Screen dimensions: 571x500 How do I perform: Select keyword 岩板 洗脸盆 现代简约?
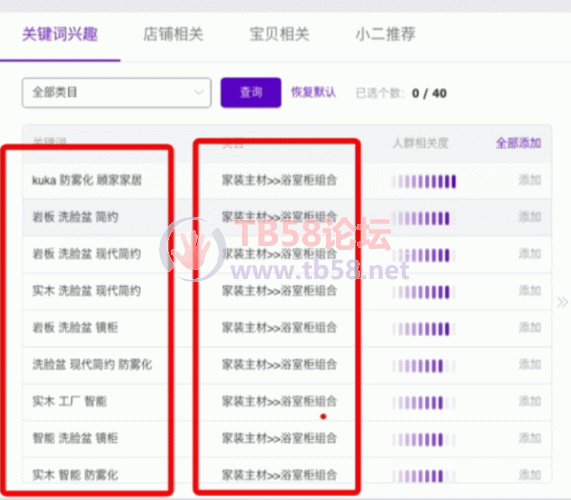tap(86, 254)
